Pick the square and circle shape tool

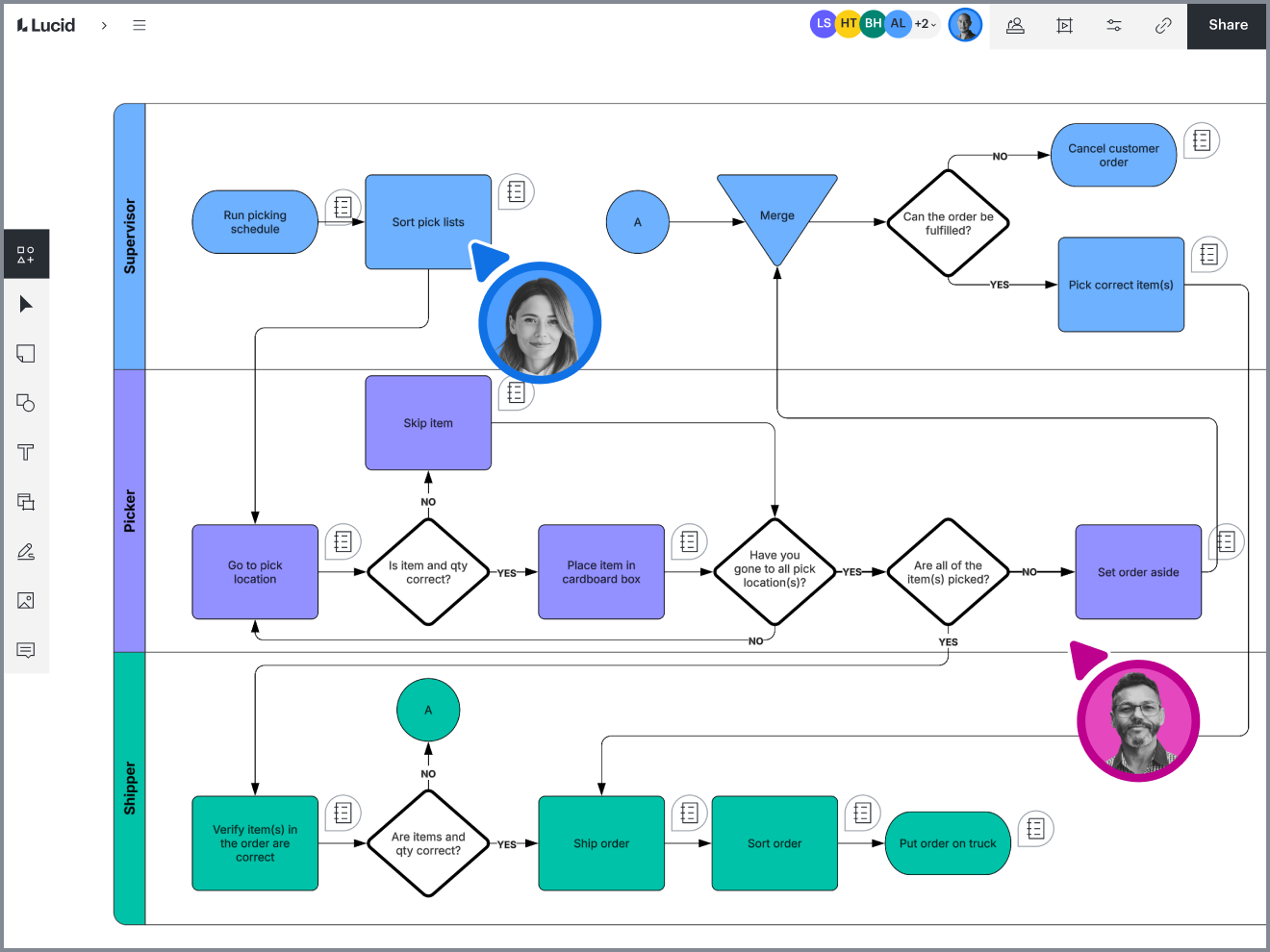tap(26, 403)
